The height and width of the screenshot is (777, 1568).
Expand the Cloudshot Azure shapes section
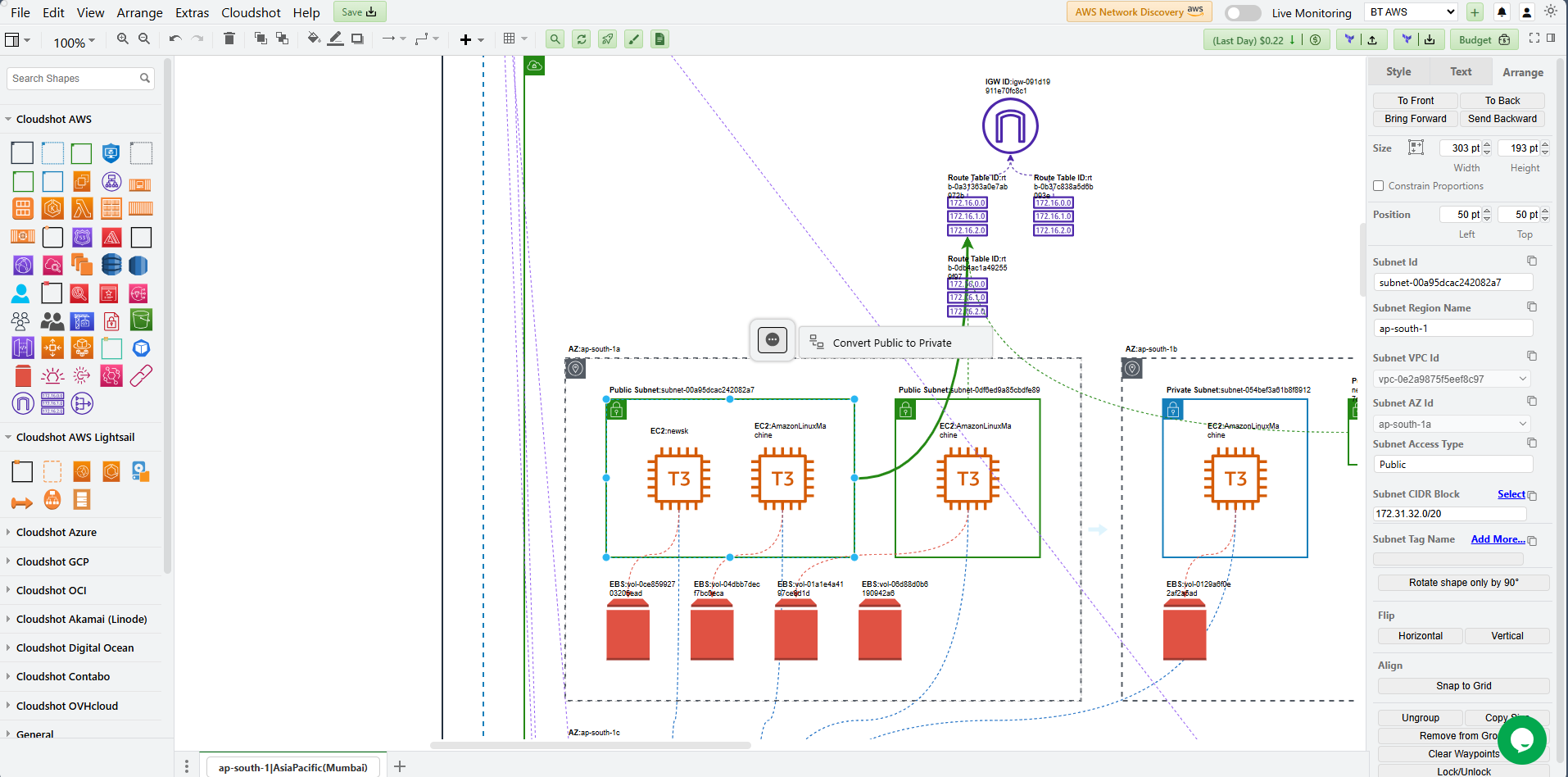[x=57, y=532]
